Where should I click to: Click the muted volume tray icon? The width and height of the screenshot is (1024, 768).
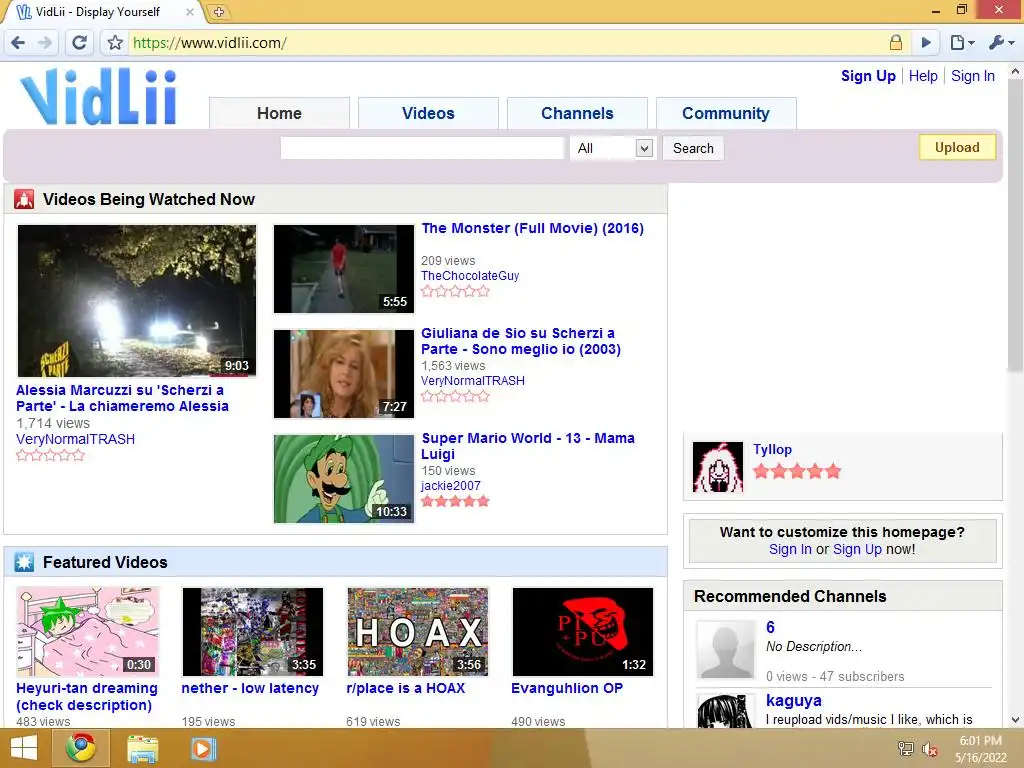coord(930,749)
